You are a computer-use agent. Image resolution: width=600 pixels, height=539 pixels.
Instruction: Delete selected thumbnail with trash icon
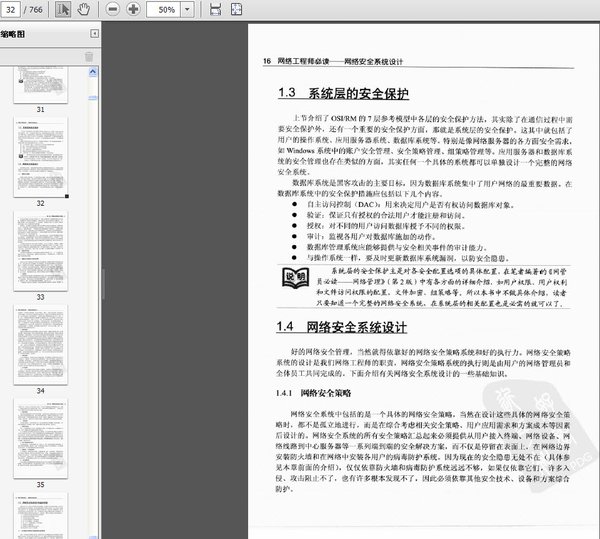coord(89,57)
